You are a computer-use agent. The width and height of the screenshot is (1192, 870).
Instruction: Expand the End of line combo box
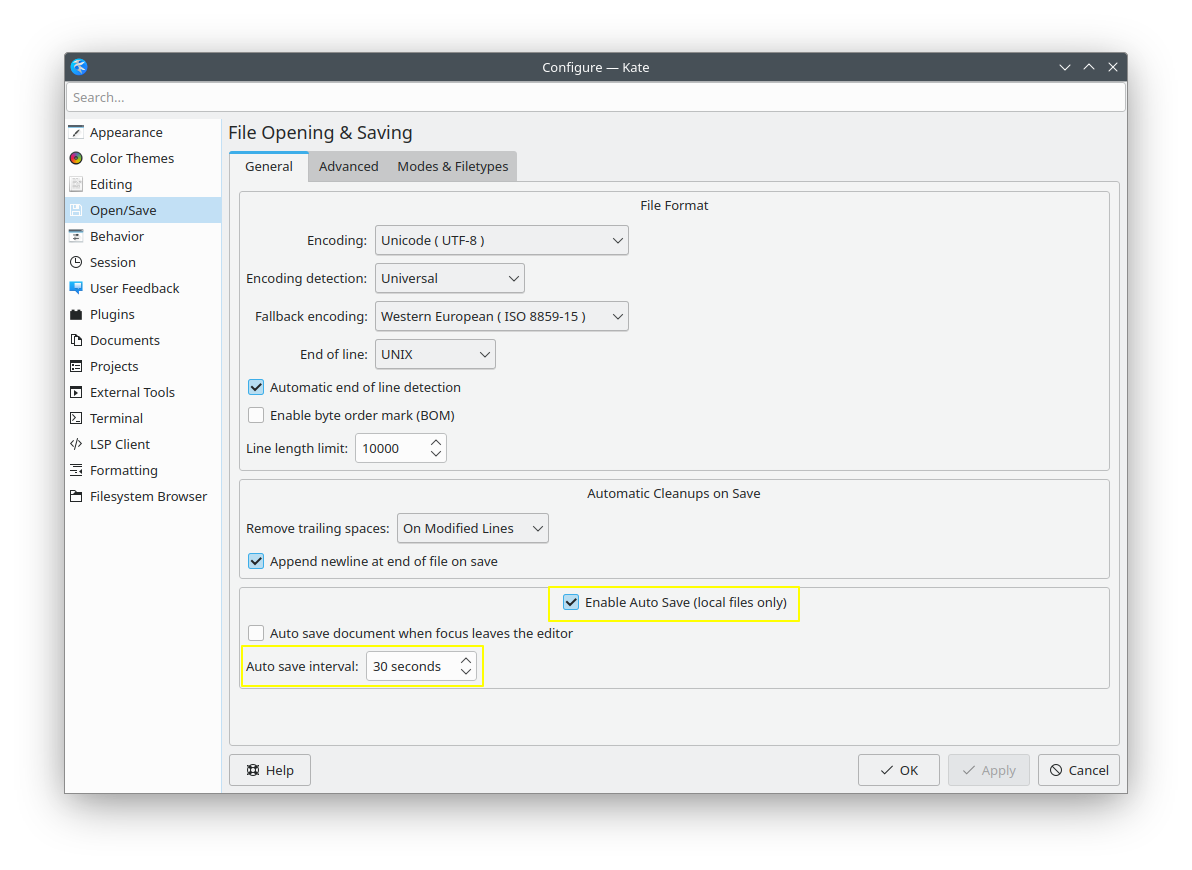pos(435,354)
